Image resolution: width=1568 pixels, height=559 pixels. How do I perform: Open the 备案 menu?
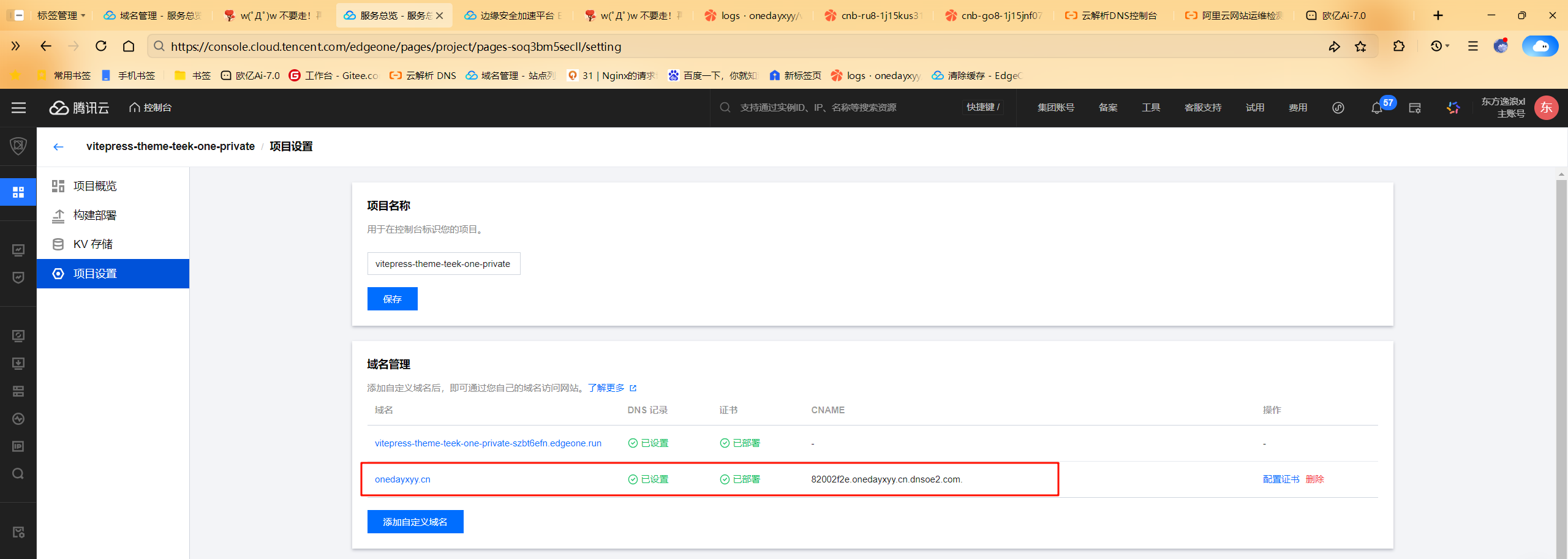tap(1108, 108)
